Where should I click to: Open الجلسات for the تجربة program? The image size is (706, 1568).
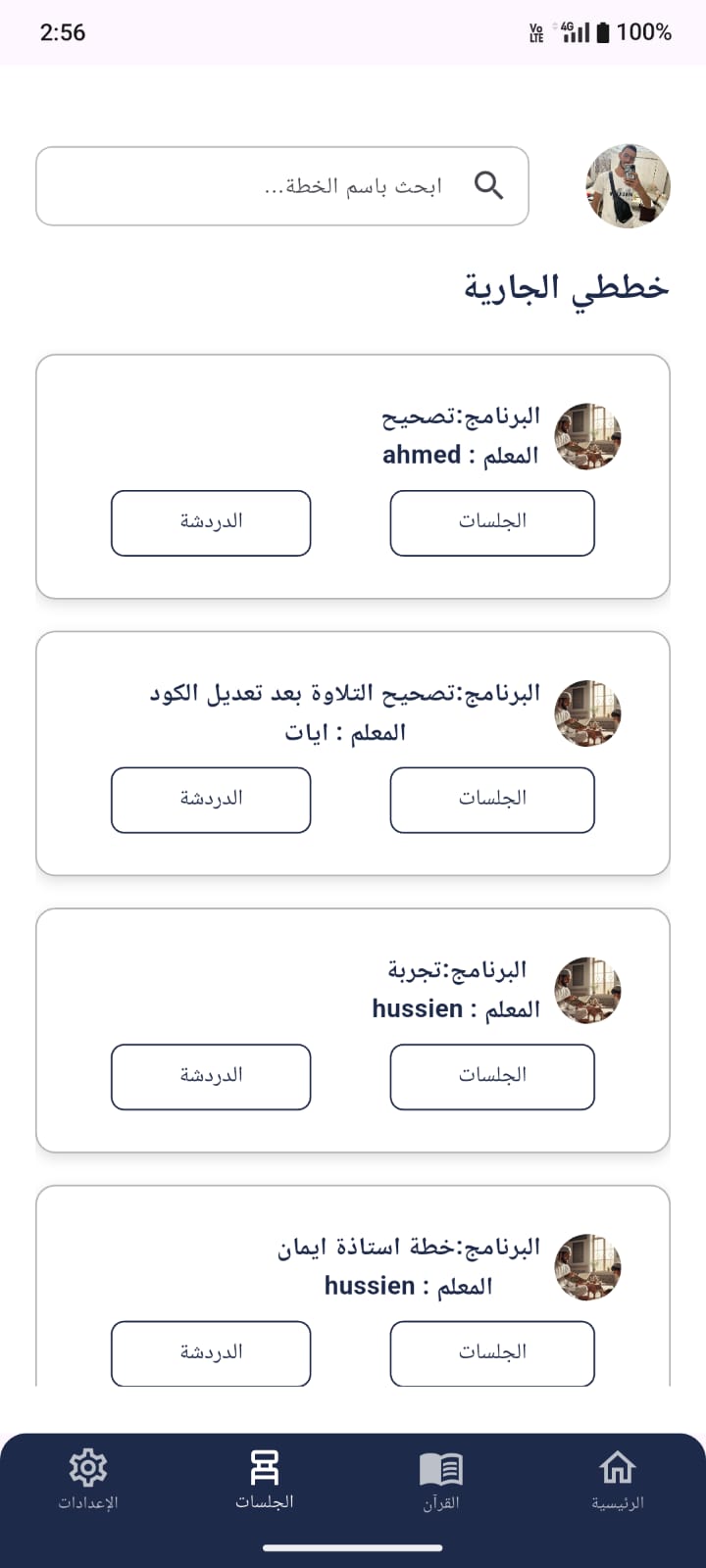pos(492,1076)
